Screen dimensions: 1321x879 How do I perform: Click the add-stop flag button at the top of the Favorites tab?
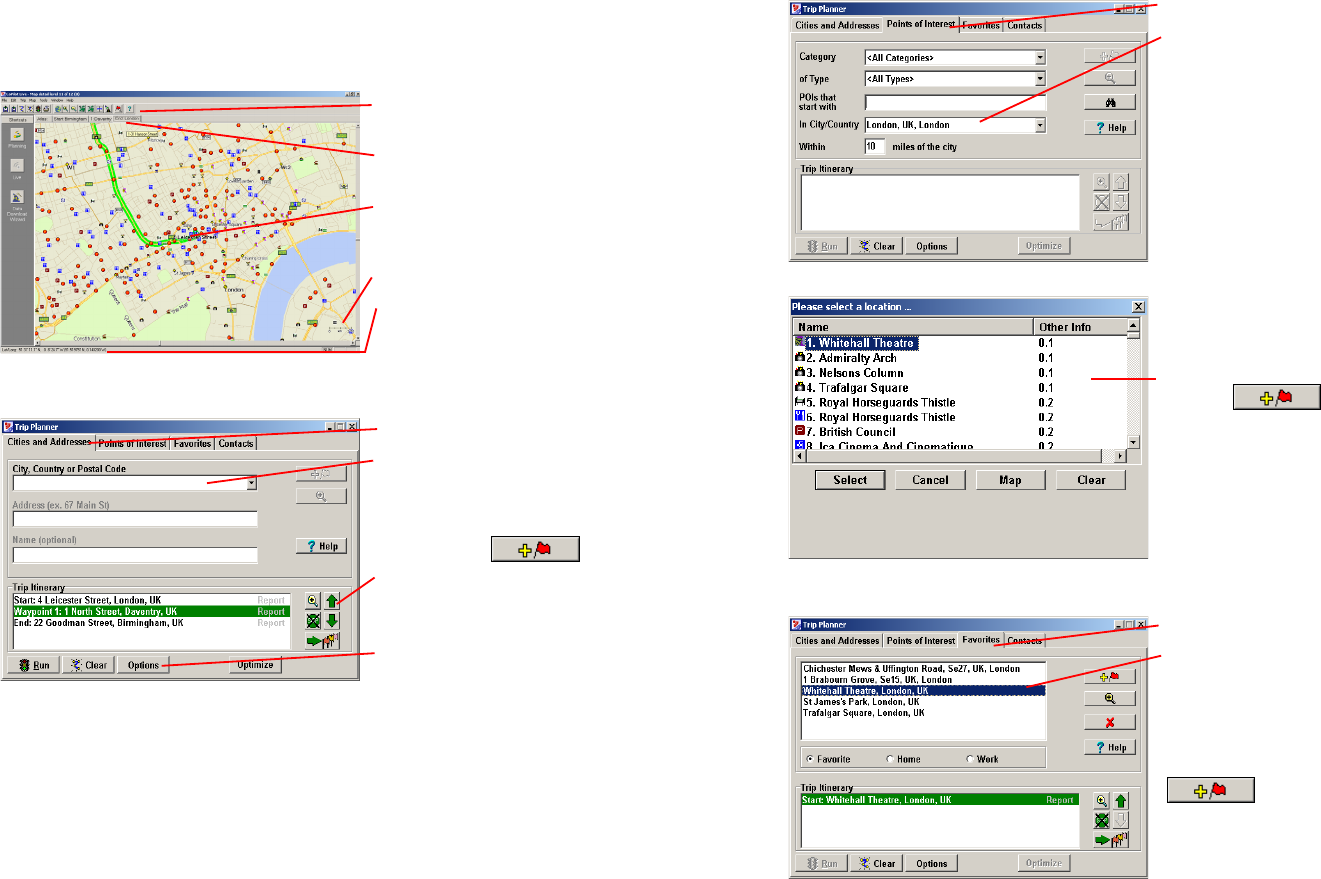pos(1110,676)
